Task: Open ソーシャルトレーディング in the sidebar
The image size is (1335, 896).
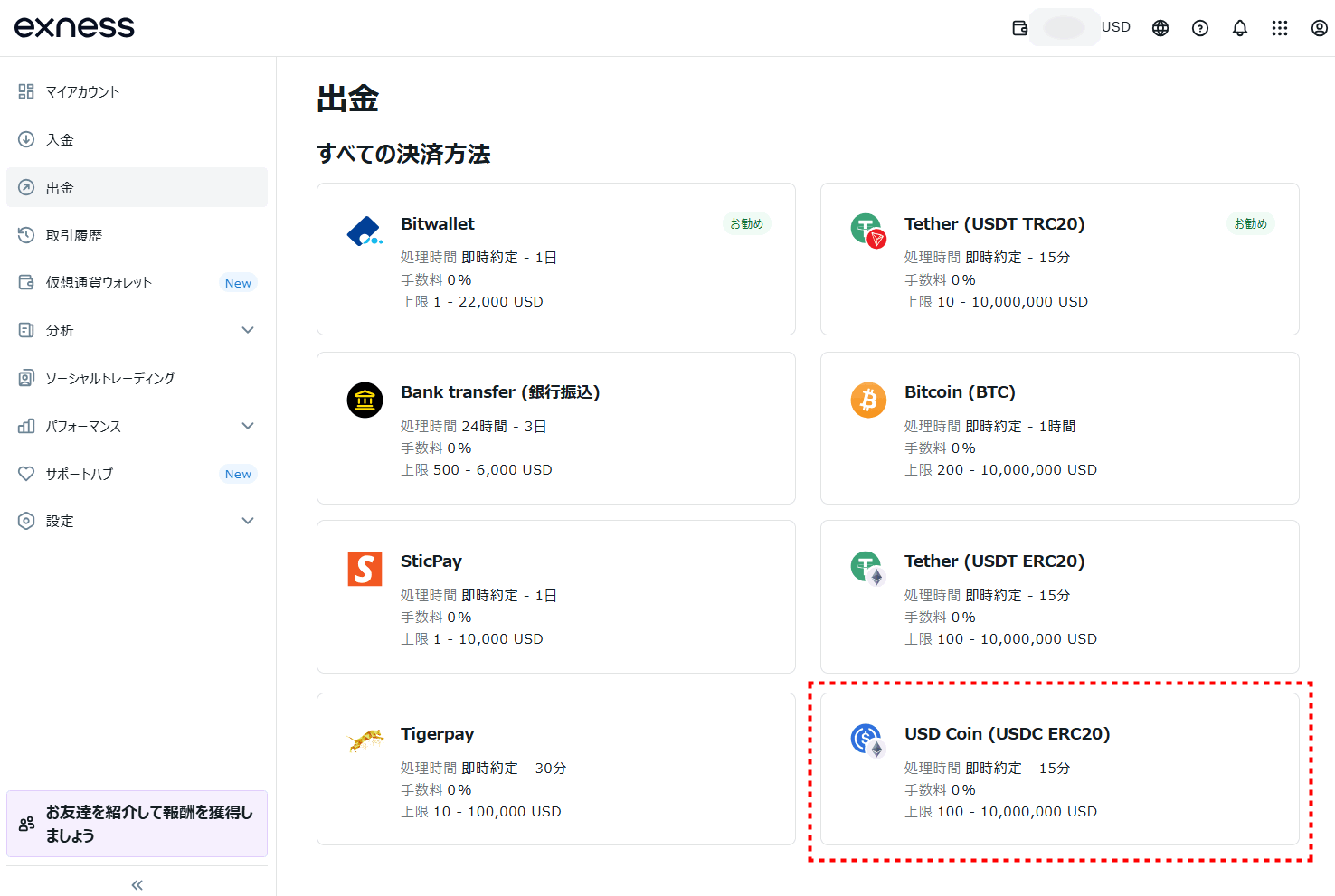Action: tap(137, 378)
